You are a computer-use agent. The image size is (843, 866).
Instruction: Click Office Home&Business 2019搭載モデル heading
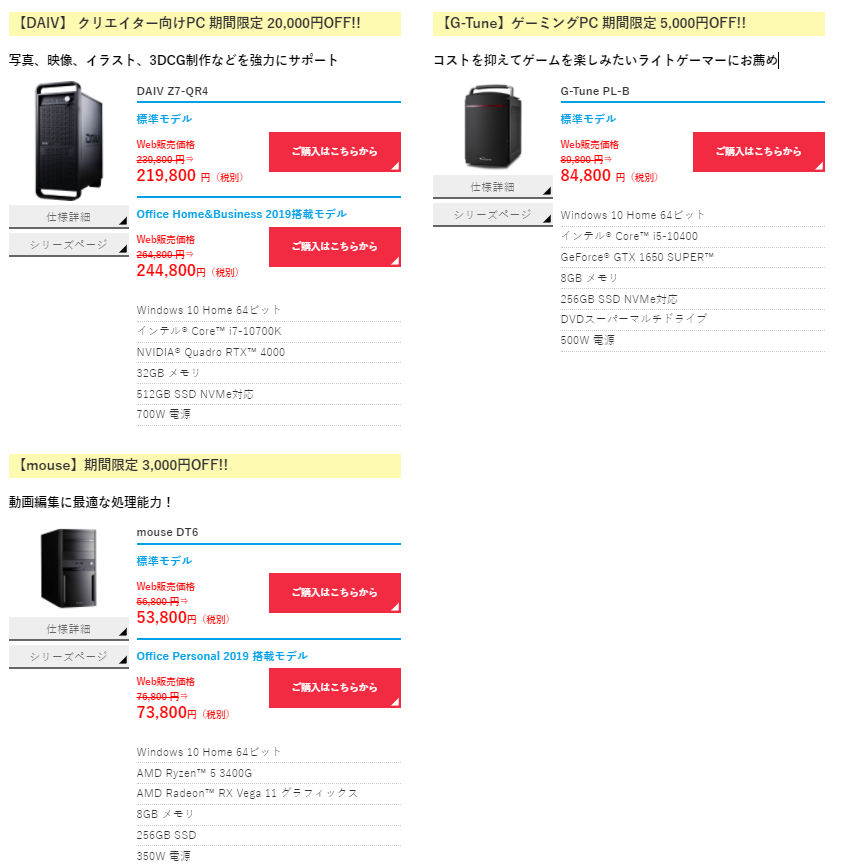241,214
